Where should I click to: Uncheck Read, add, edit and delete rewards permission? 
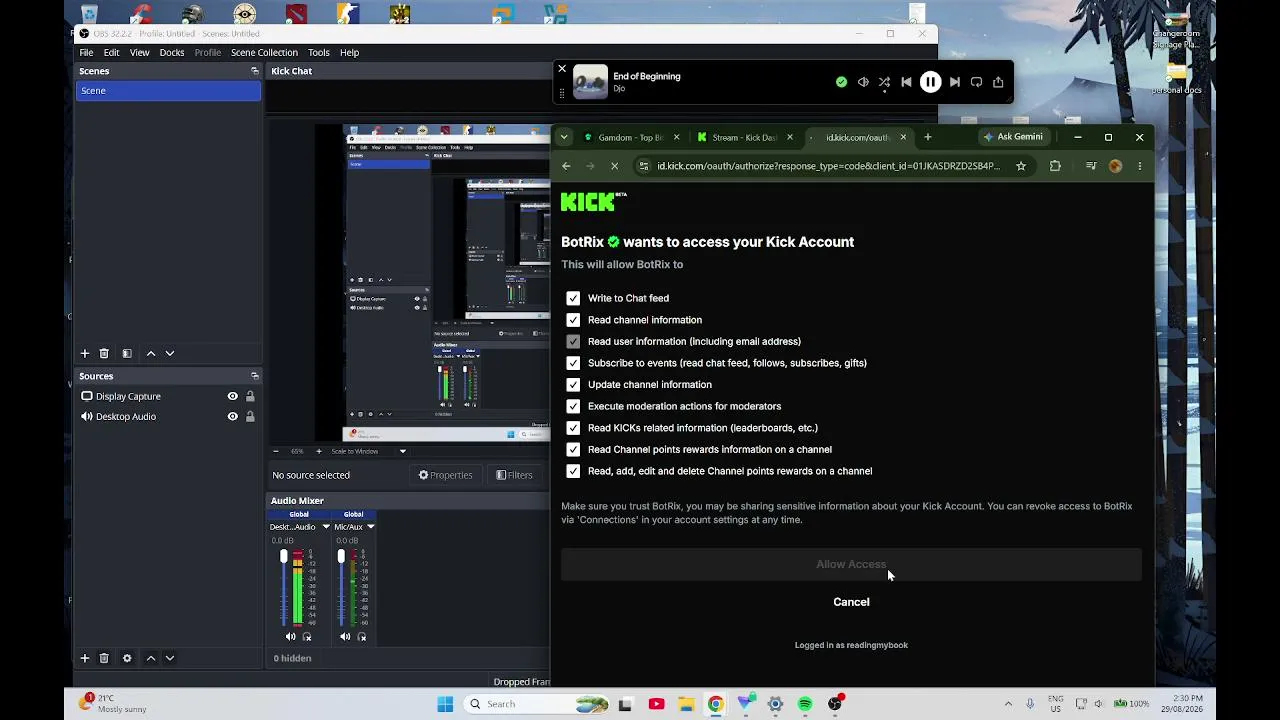(573, 471)
